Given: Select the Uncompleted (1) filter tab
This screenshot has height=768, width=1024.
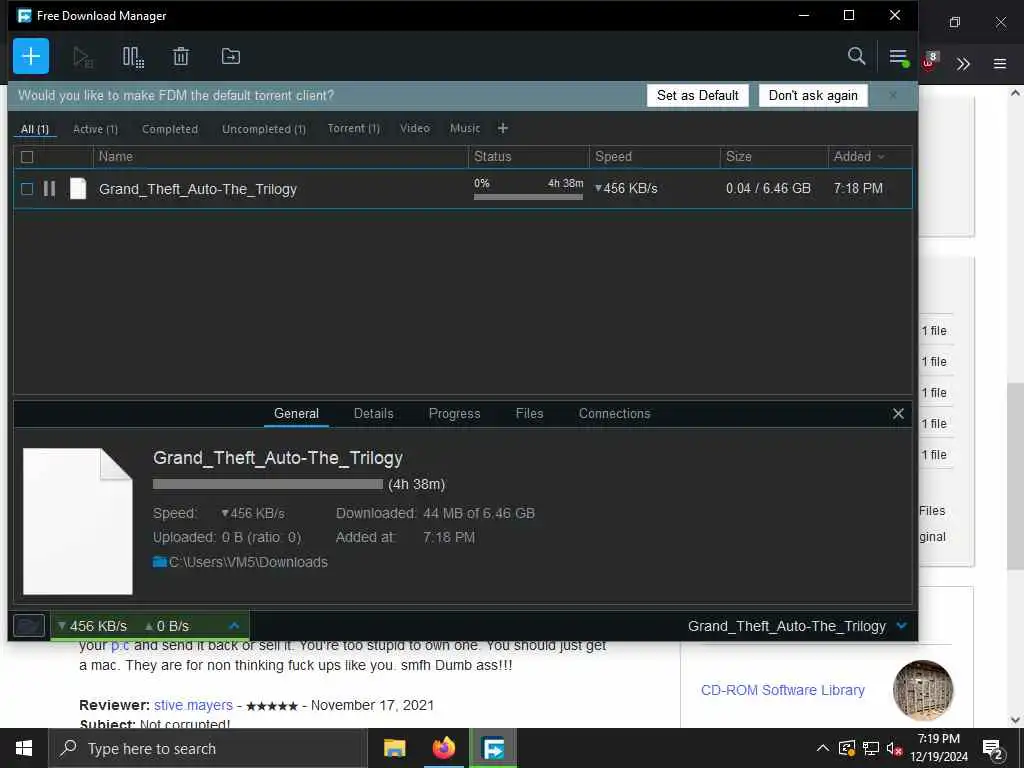Looking at the screenshot, I should pyautogui.click(x=264, y=129).
